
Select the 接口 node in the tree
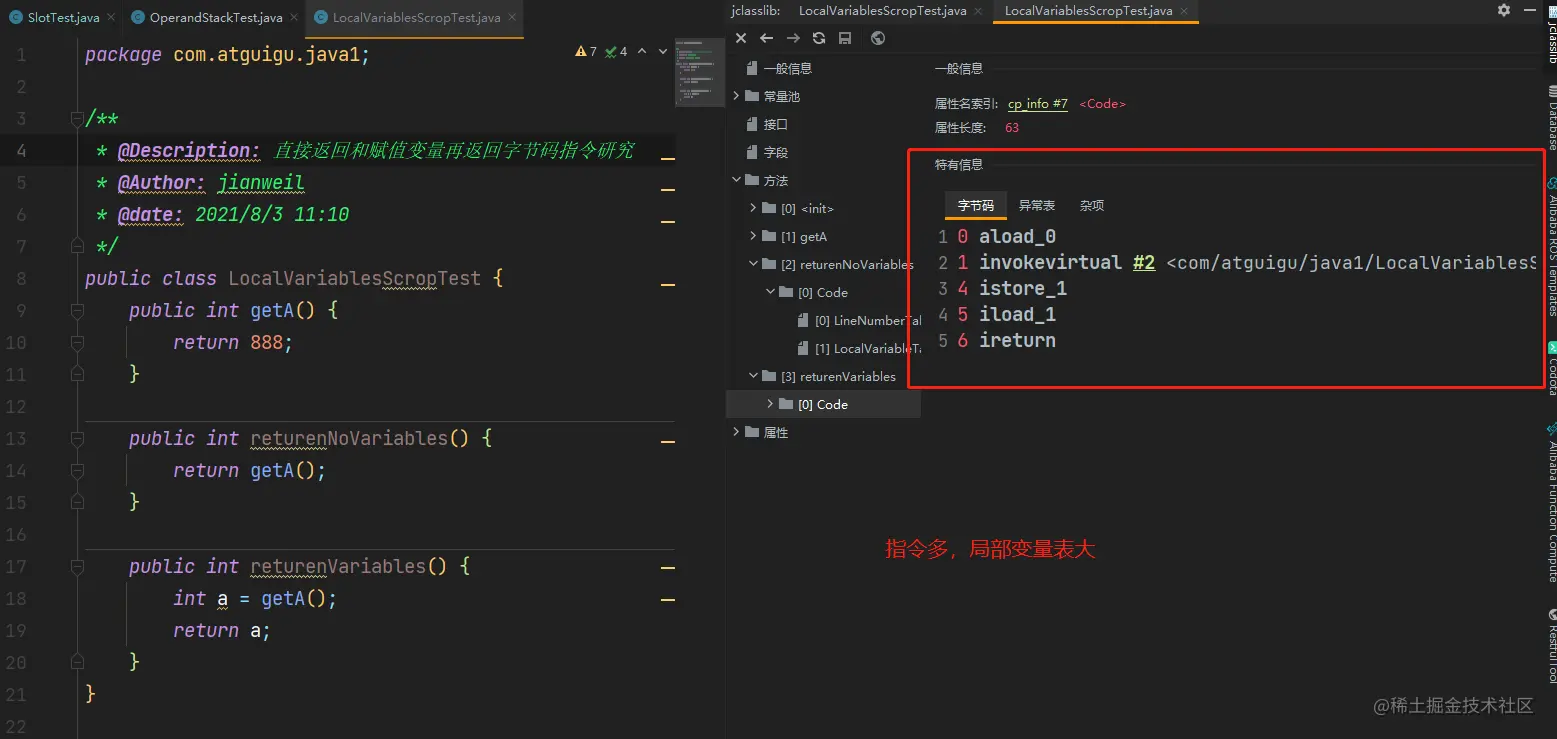tap(768, 124)
